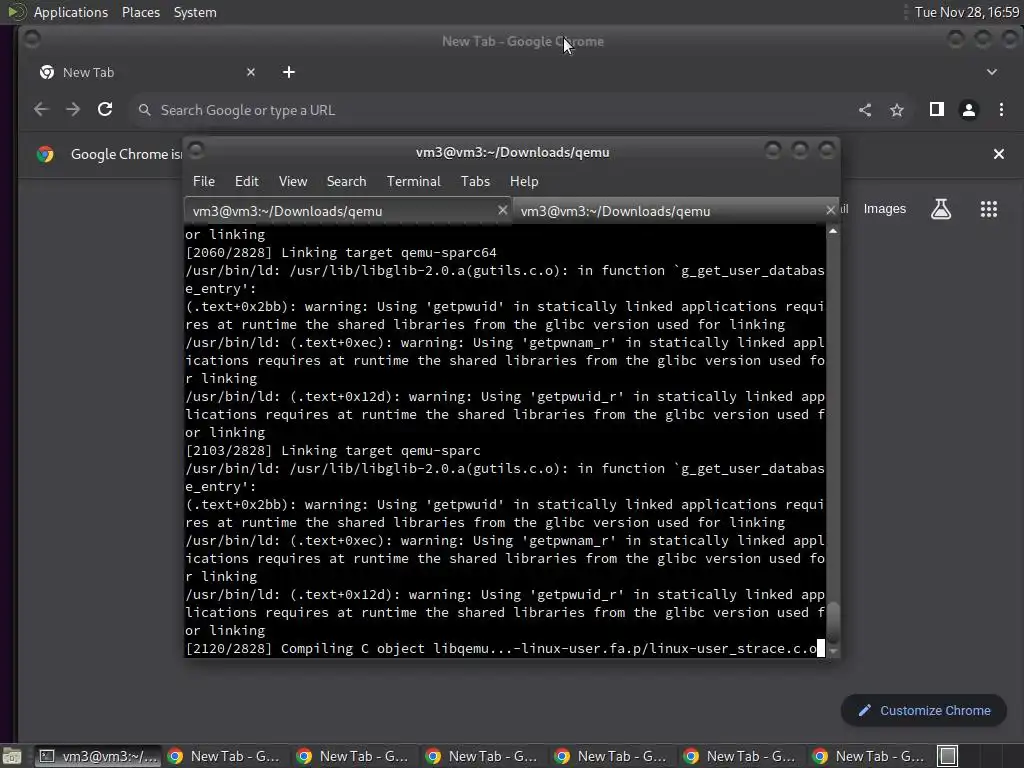Open the Applications menu in top panel

[x=71, y=12]
